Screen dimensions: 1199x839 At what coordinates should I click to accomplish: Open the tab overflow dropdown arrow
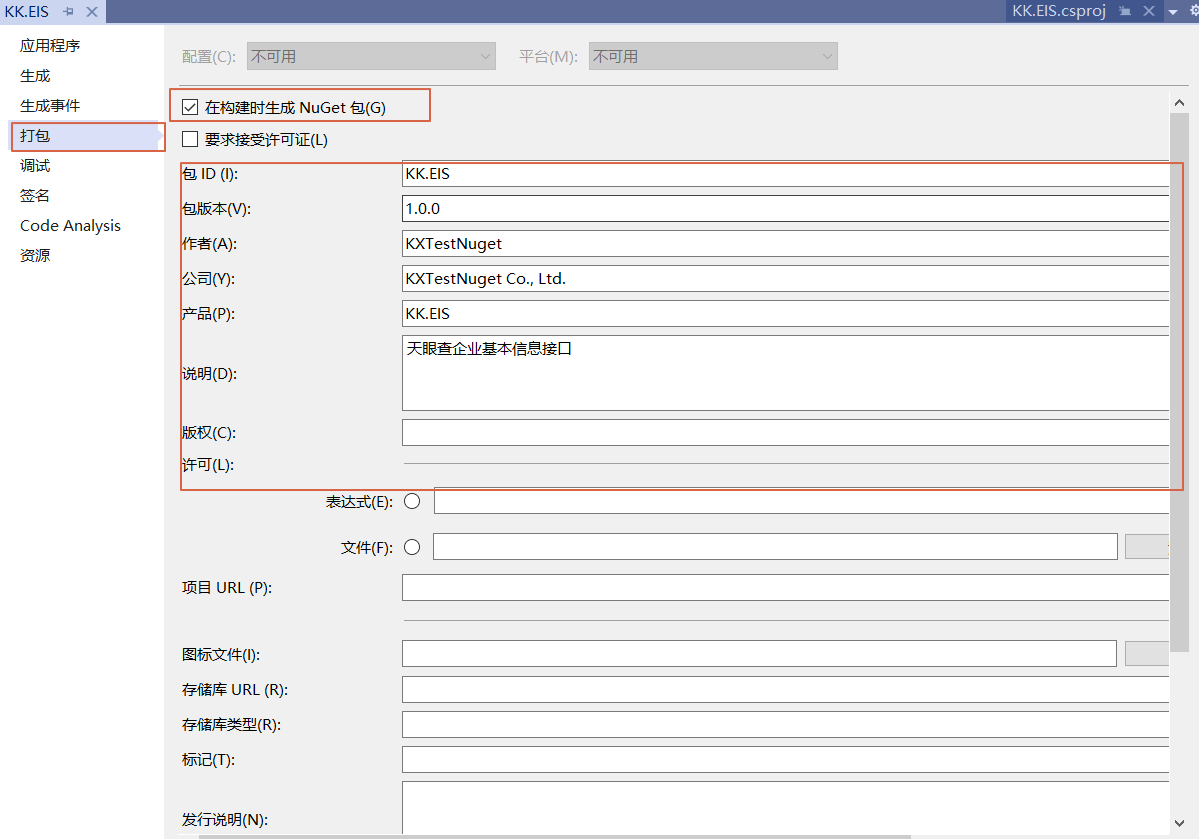tap(1173, 11)
